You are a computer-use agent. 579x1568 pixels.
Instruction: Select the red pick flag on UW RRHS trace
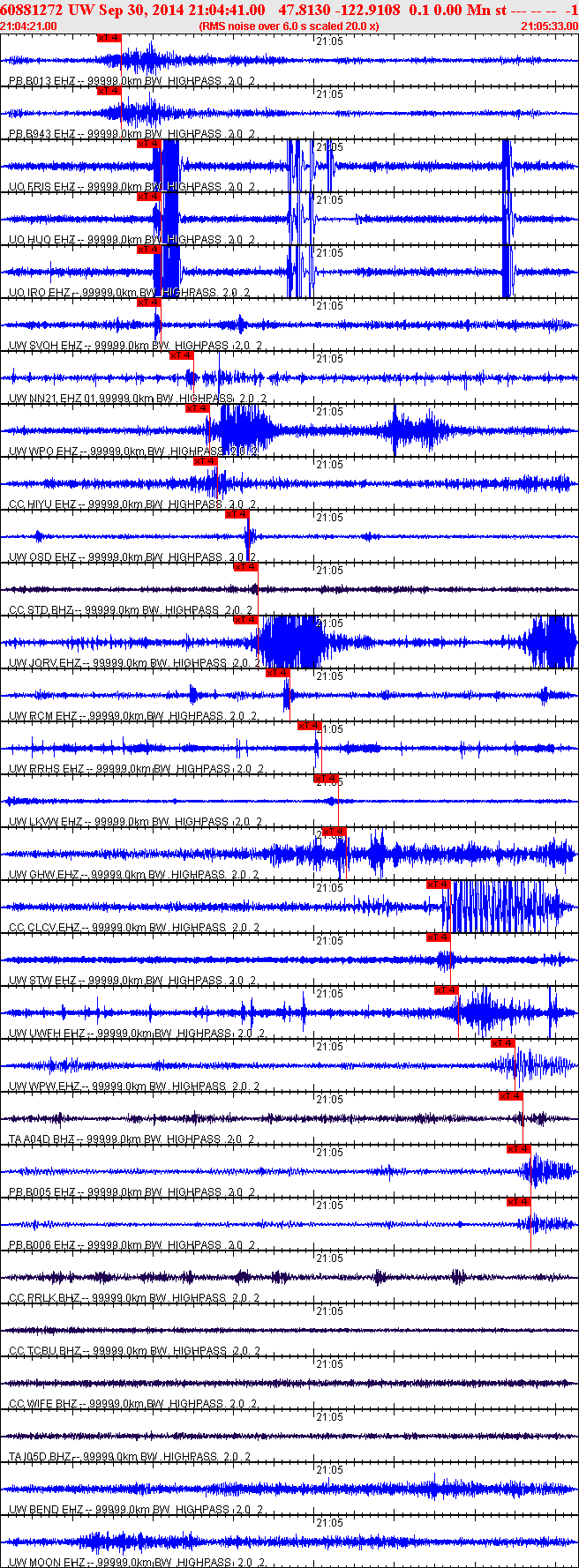click(x=310, y=726)
